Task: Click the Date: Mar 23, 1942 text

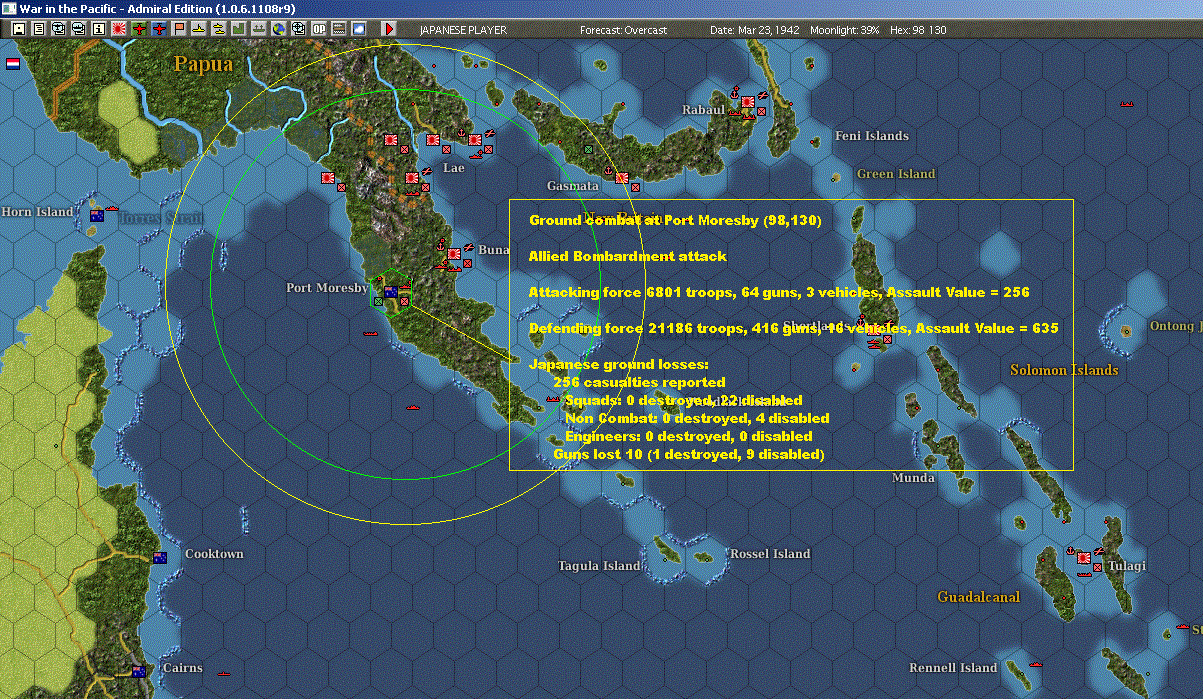Action: [x=756, y=30]
